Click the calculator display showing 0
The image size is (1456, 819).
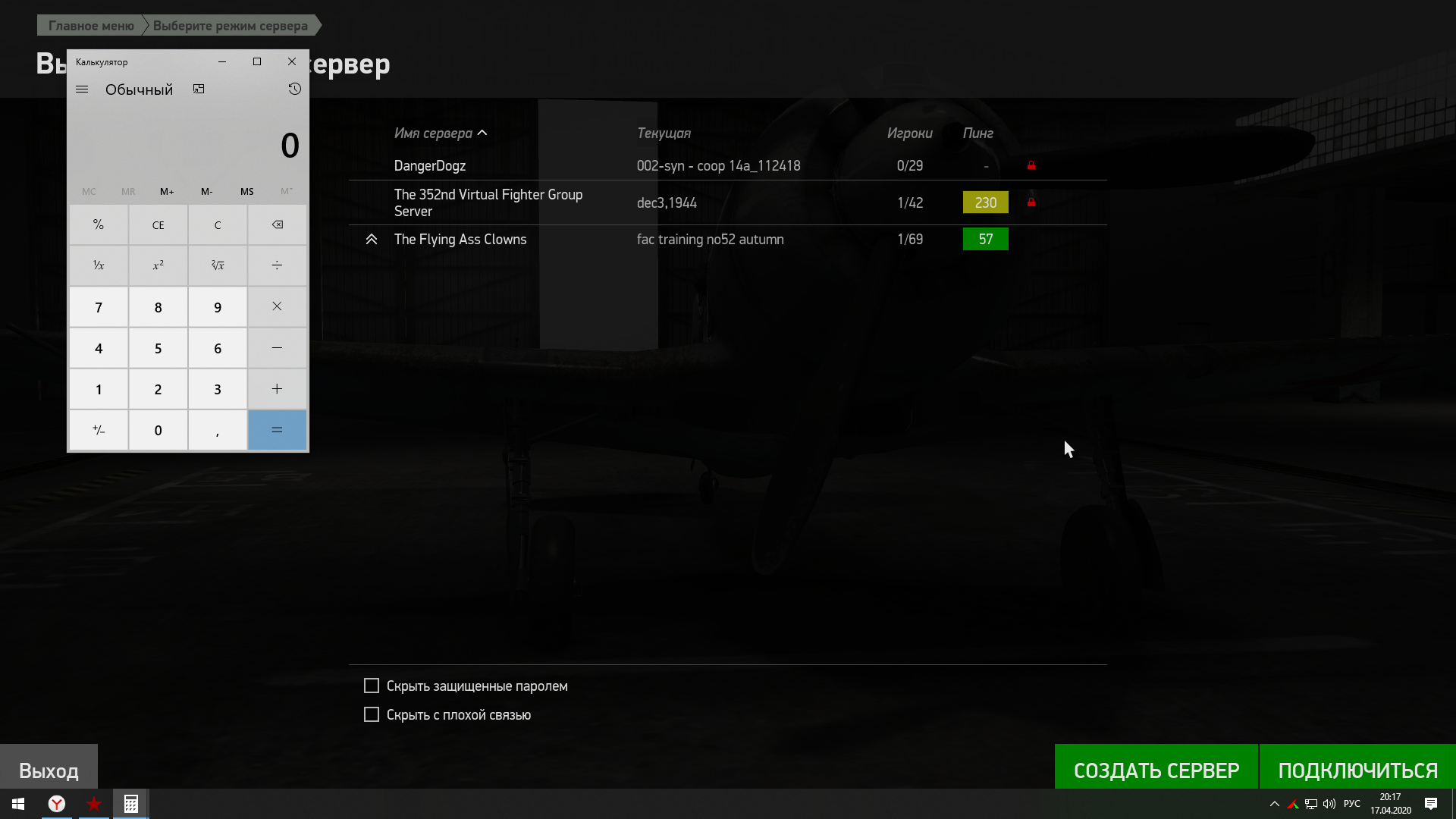click(290, 145)
